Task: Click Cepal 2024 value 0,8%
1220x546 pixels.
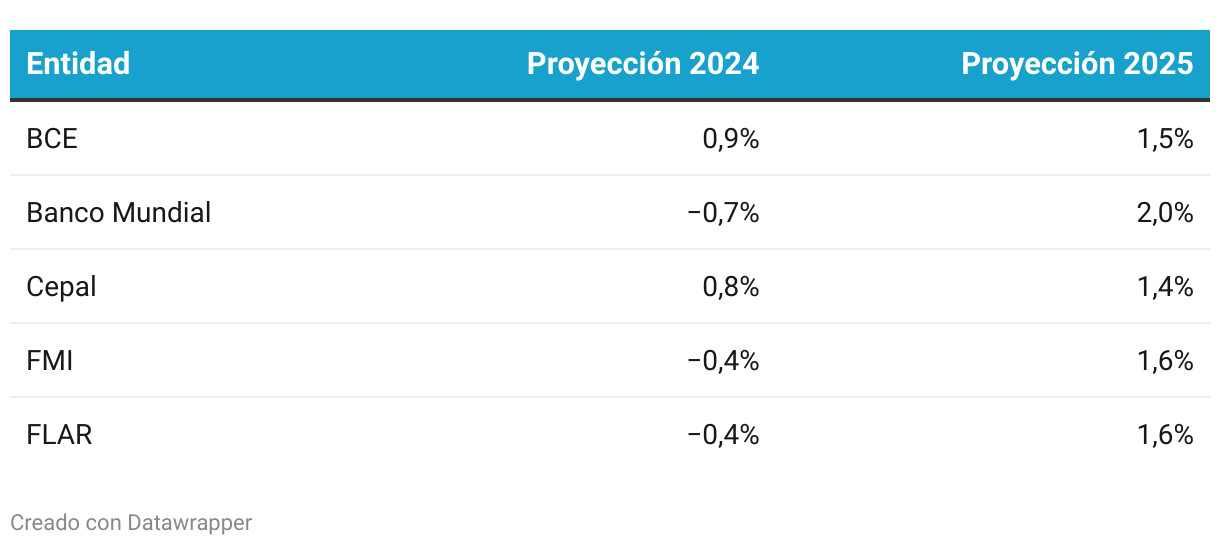Action: pos(731,287)
